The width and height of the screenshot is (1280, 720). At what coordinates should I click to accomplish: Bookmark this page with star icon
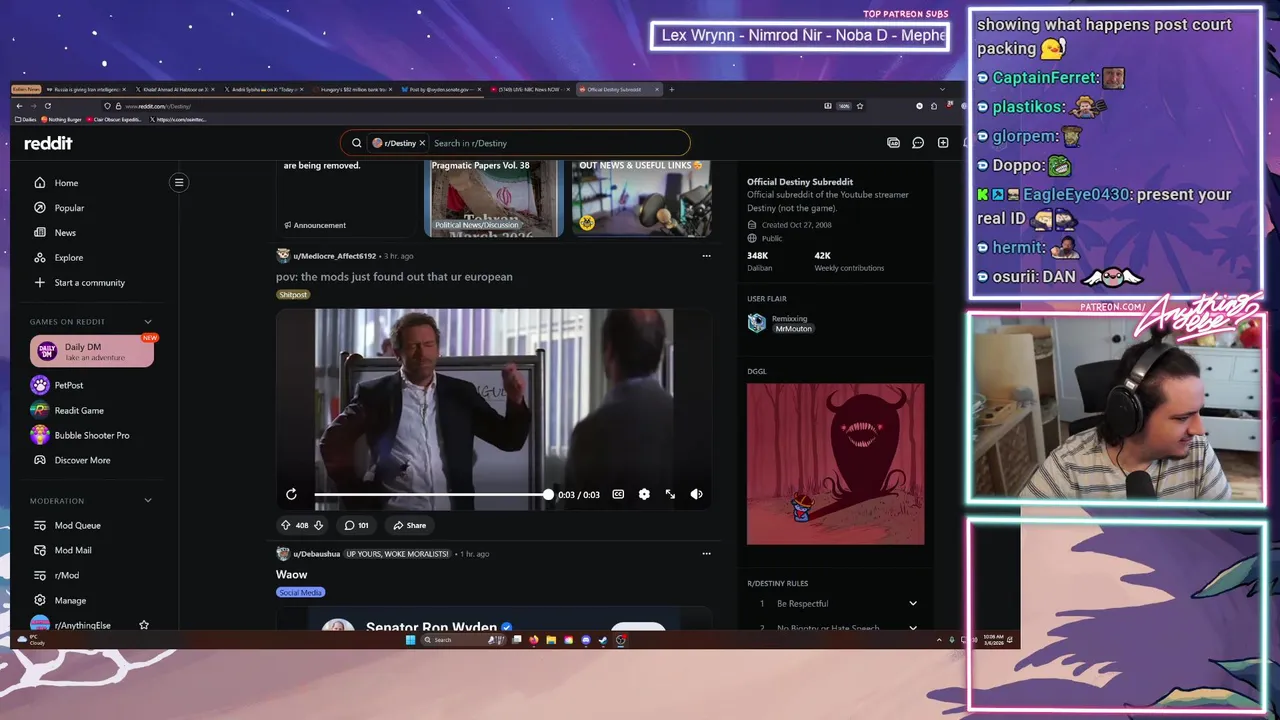(x=860, y=106)
